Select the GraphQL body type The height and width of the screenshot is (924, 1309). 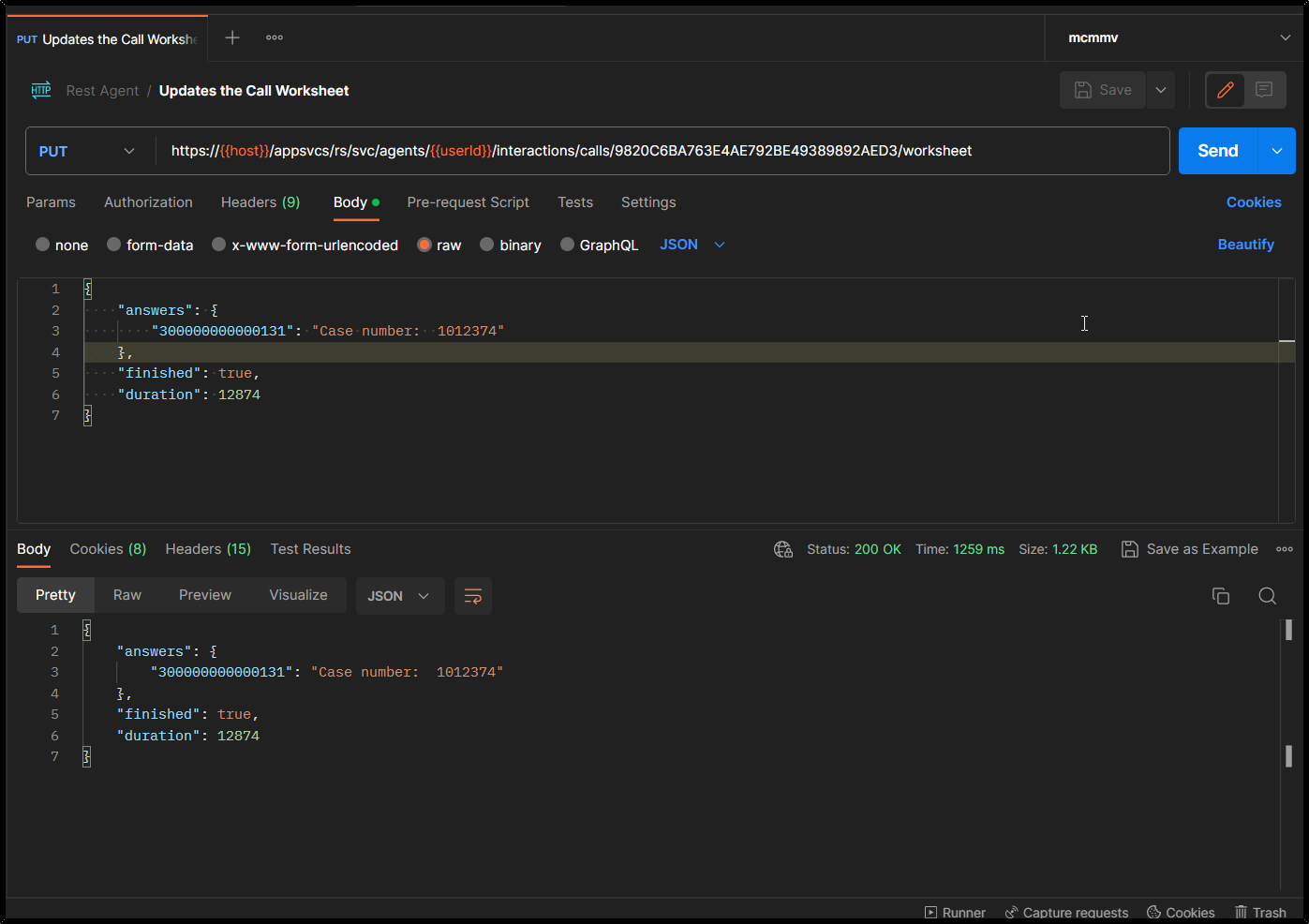pos(599,245)
